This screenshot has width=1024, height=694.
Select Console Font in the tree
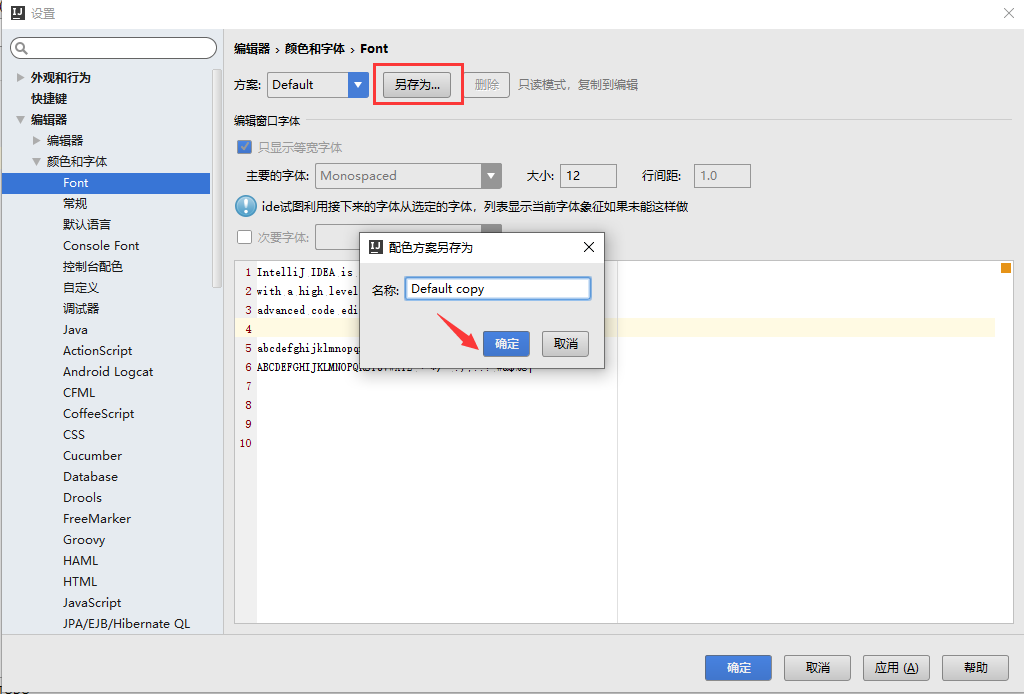coord(101,245)
